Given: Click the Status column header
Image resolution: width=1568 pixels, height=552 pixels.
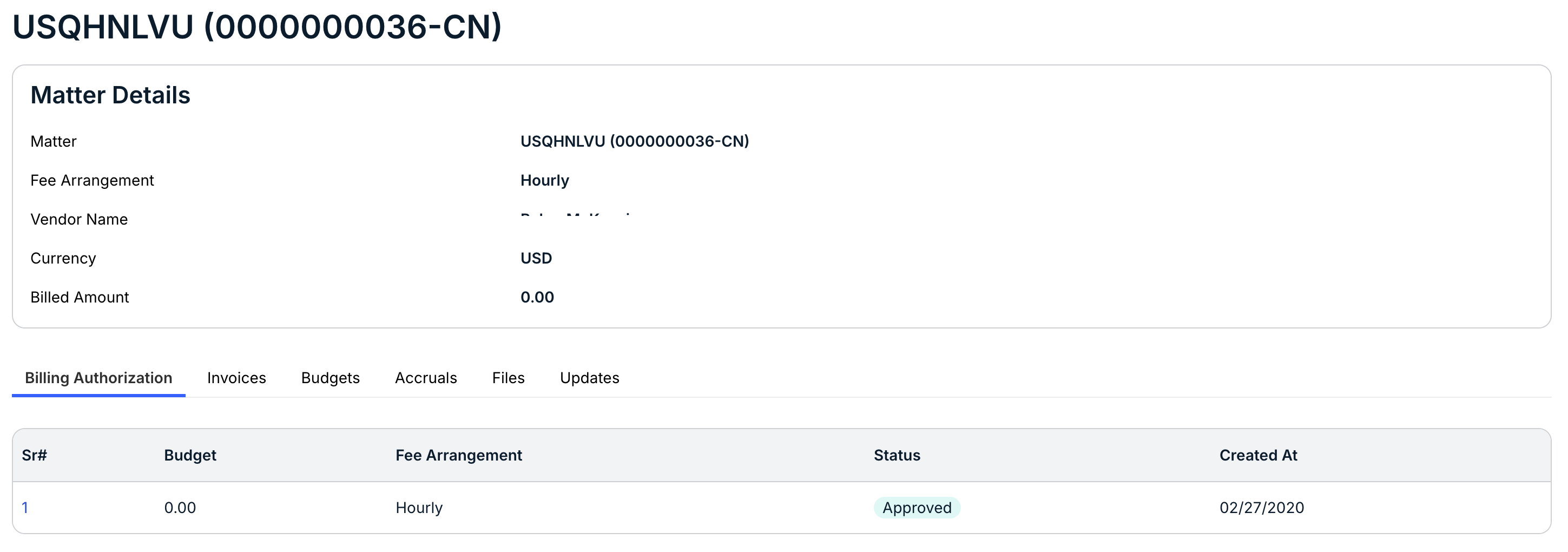Looking at the screenshot, I should point(897,455).
